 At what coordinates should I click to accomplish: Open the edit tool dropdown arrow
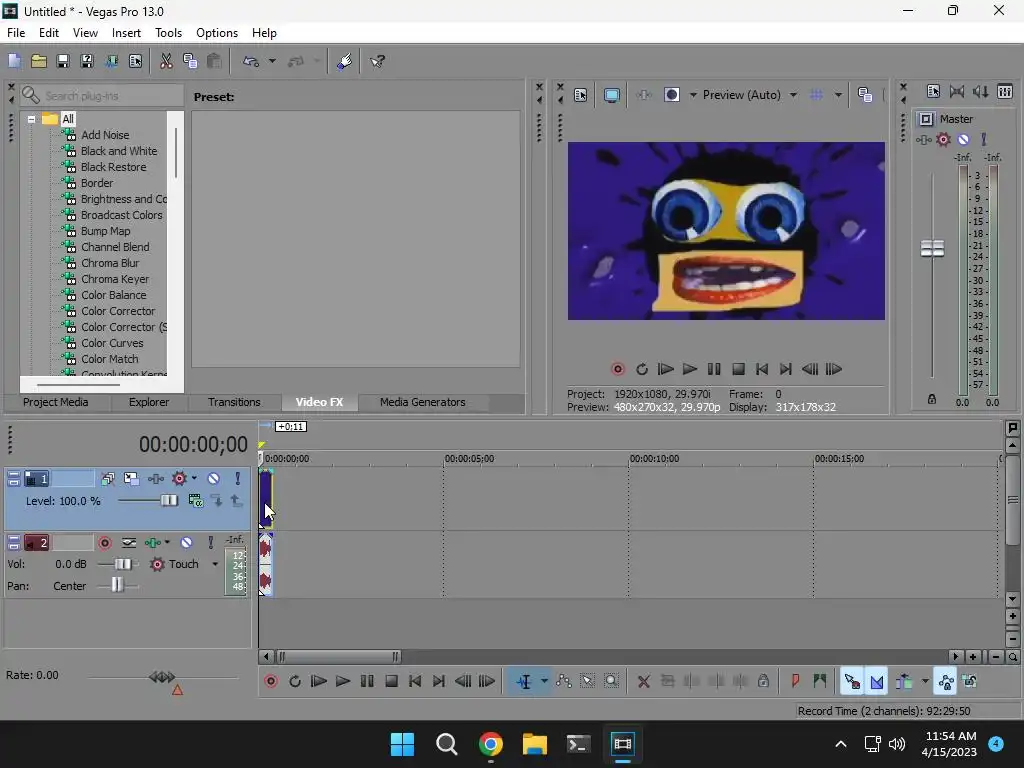[x=544, y=682]
